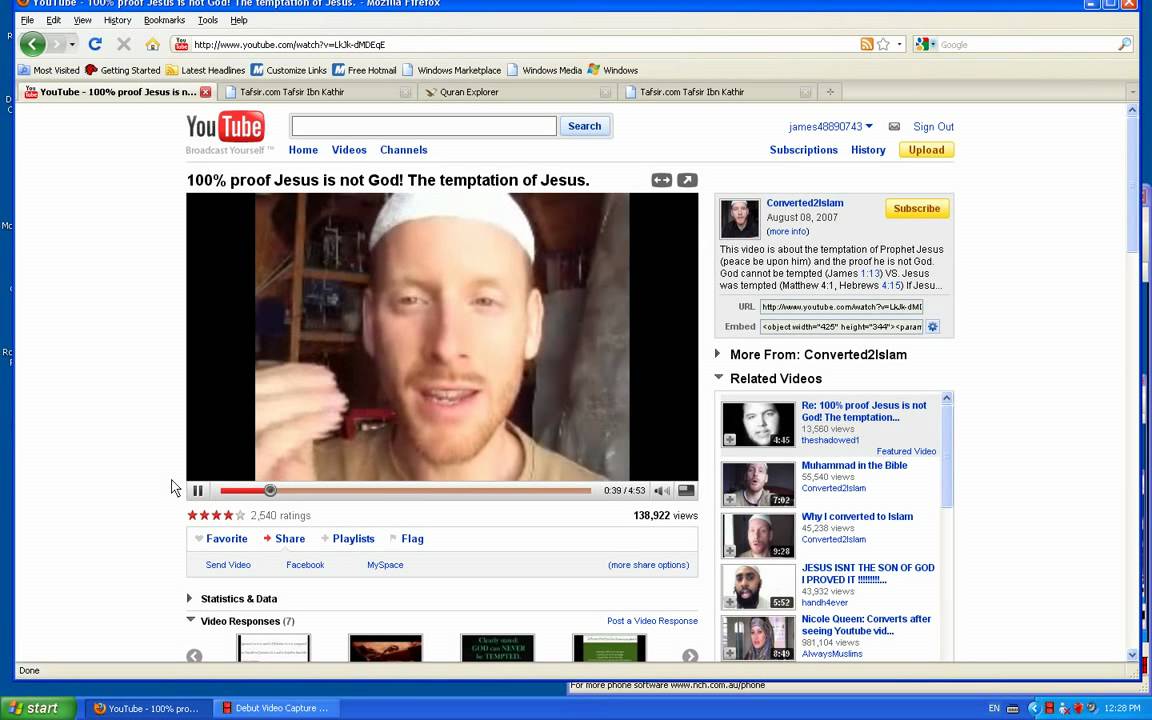Image resolution: width=1152 pixels, height=720 pixels.
Task: Click the search magnifier in Google box
Action: coord(1124,44)
